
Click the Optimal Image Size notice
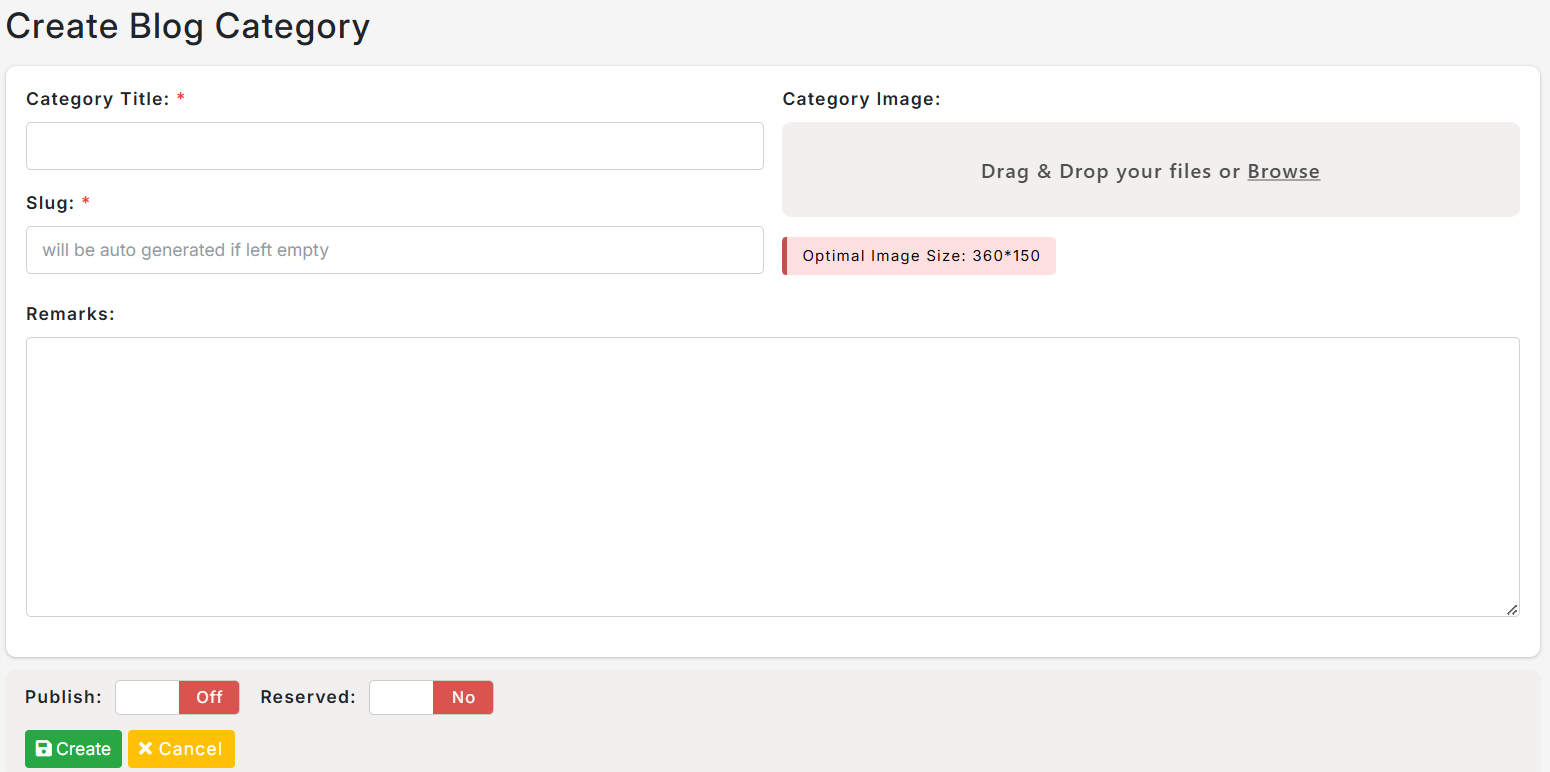click(x=919, y=256)
